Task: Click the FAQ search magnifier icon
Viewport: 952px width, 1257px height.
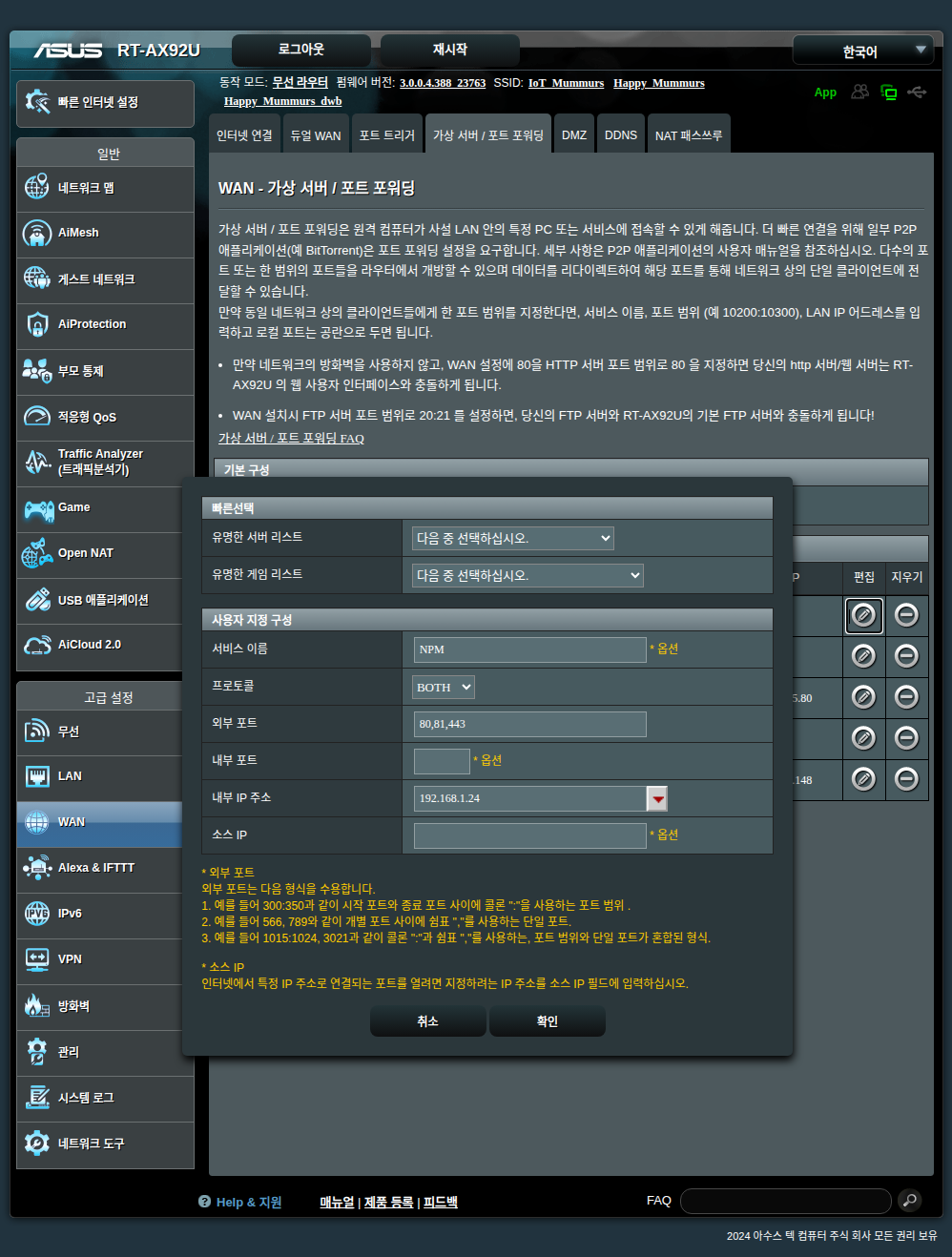Action: 910,1201
